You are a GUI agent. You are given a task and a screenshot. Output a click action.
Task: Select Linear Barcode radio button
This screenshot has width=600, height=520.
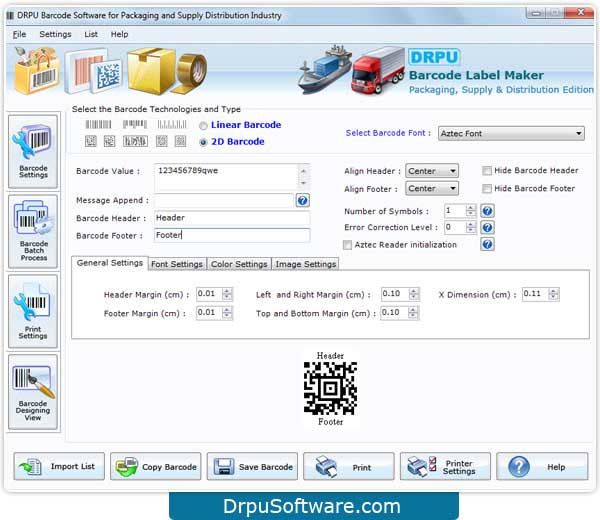click(x=203, y=126)
